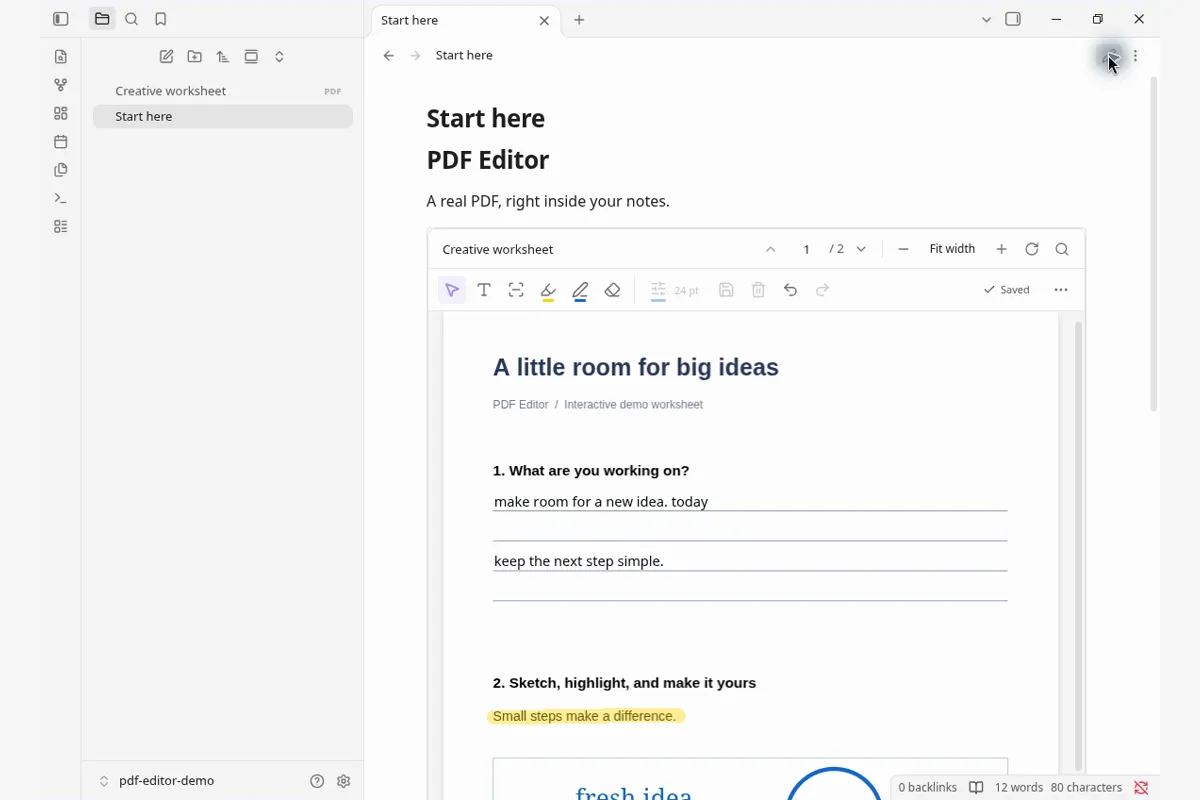Click the highlighted 'Small steps' text
The image size is (1200, 800).
[x=585, y=716]
